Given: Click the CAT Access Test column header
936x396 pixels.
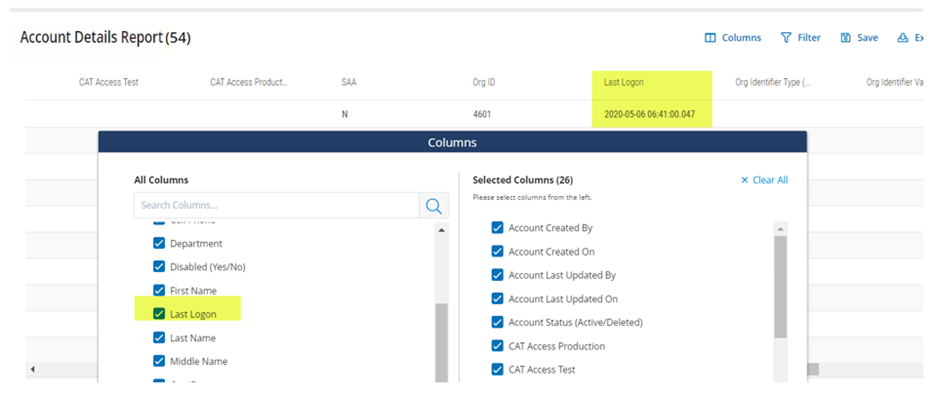Looking at the screenshot, I should (x=109, y=82).
